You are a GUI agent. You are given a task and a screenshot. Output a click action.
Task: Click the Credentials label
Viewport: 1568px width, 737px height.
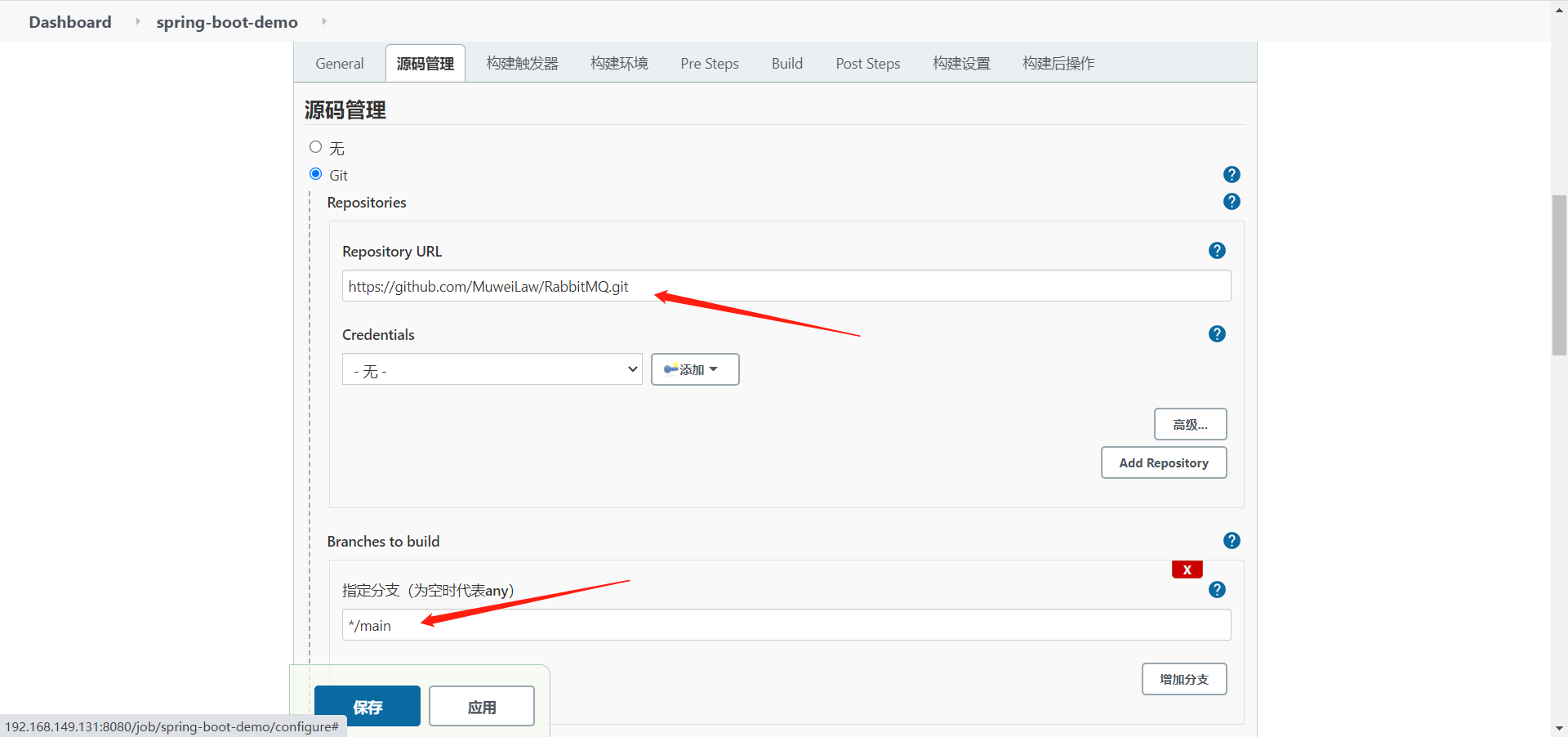(378, 334)
